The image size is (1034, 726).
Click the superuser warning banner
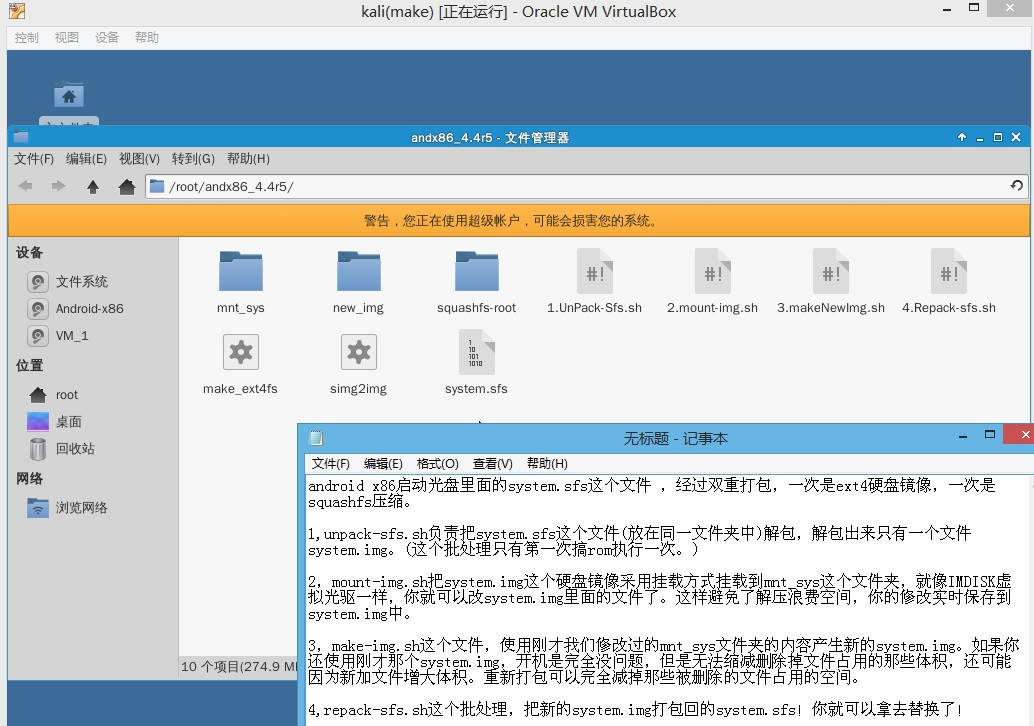click(519, 220)
